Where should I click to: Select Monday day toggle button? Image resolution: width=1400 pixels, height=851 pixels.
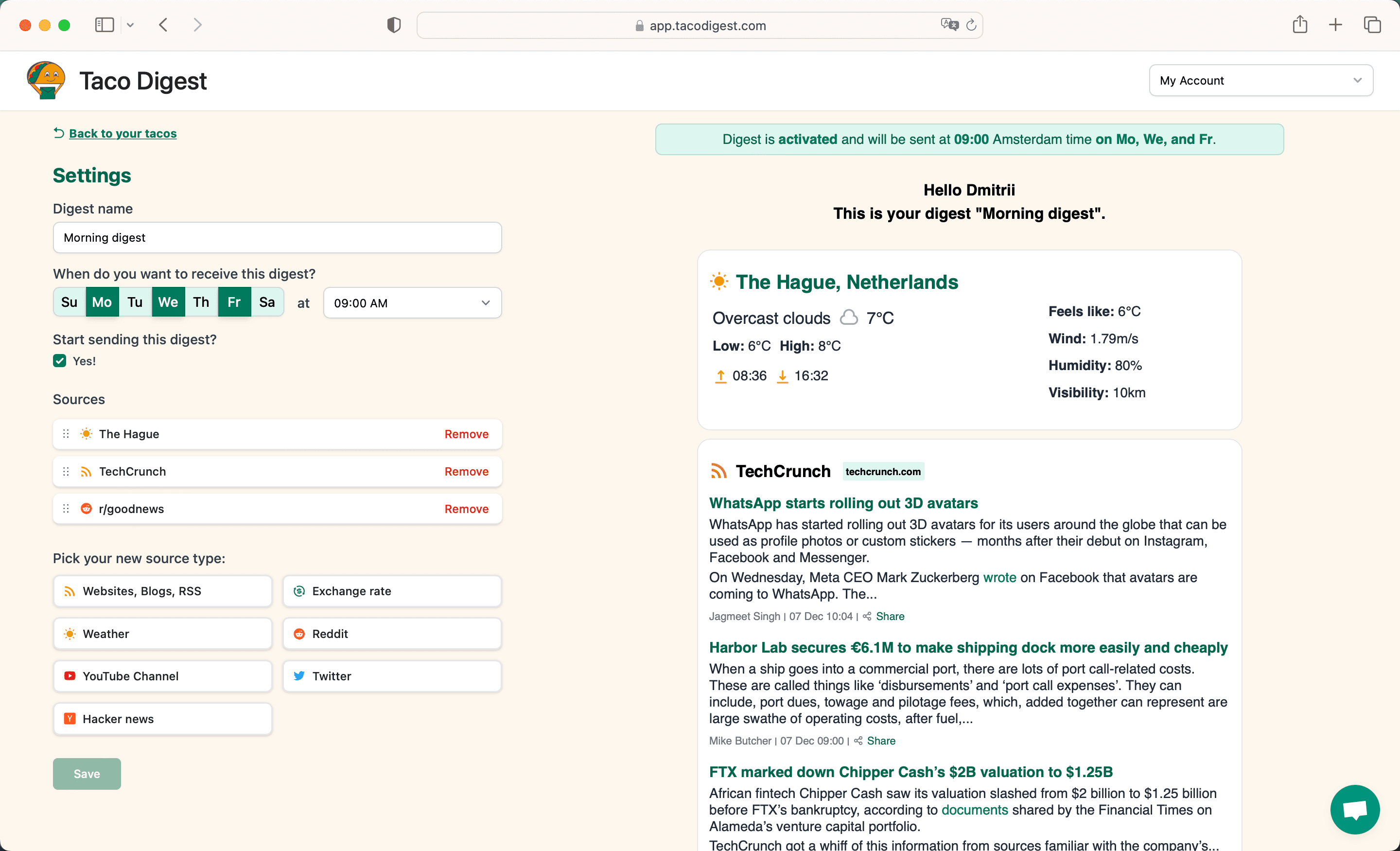tap(101, 300)
